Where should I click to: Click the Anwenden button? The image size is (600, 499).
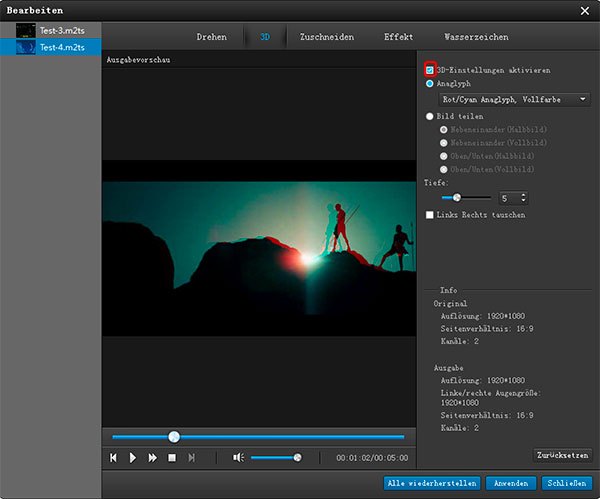[x=511, y=483]
